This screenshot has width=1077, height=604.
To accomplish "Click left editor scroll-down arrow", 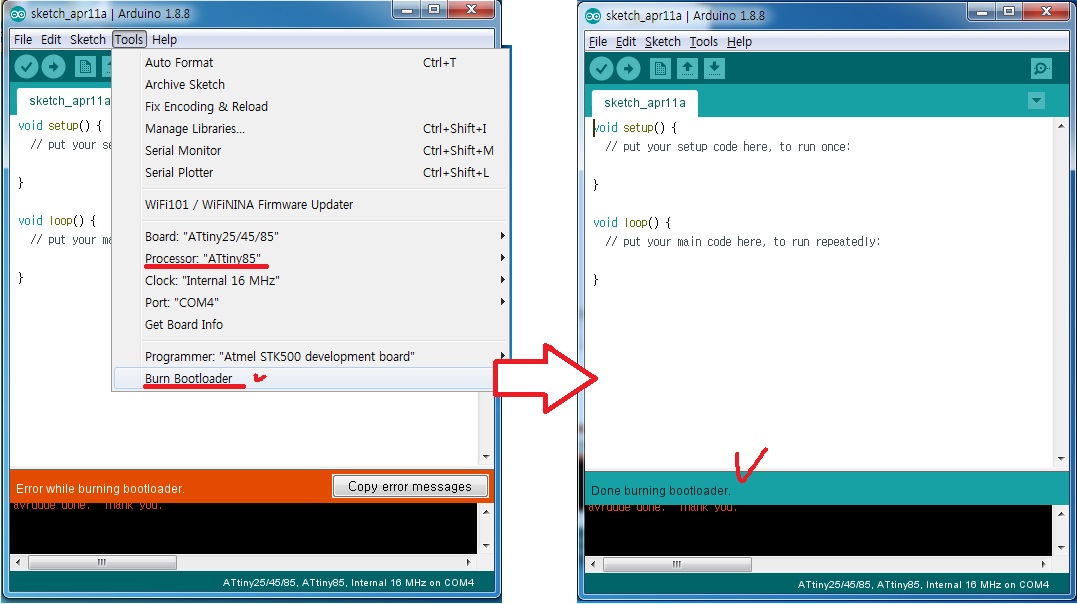I will pos(486,456).
